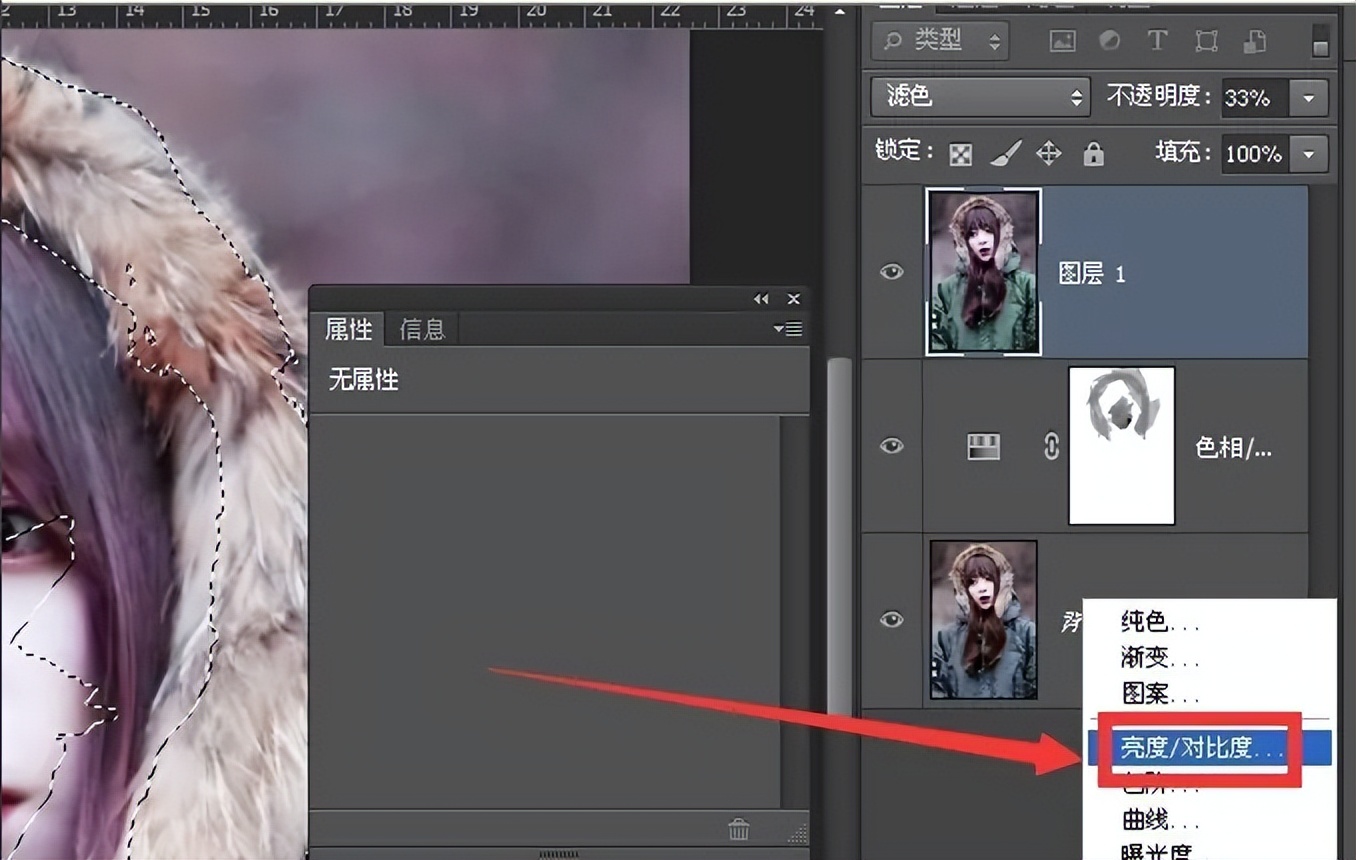
Task: Hide the 图层 1 layer via eye icon
Action: 891,272
